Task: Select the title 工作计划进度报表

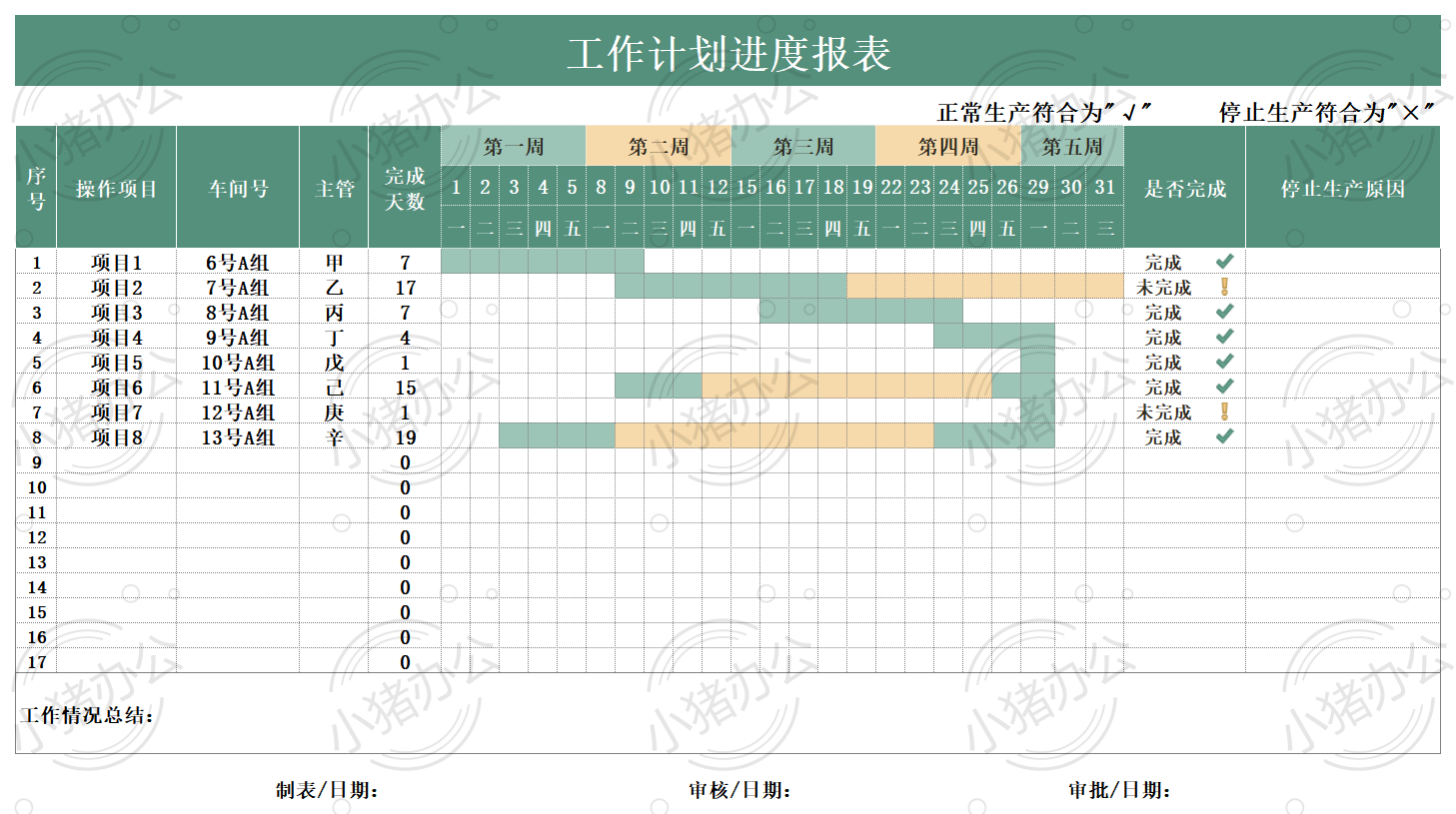Action: point(728,54)
